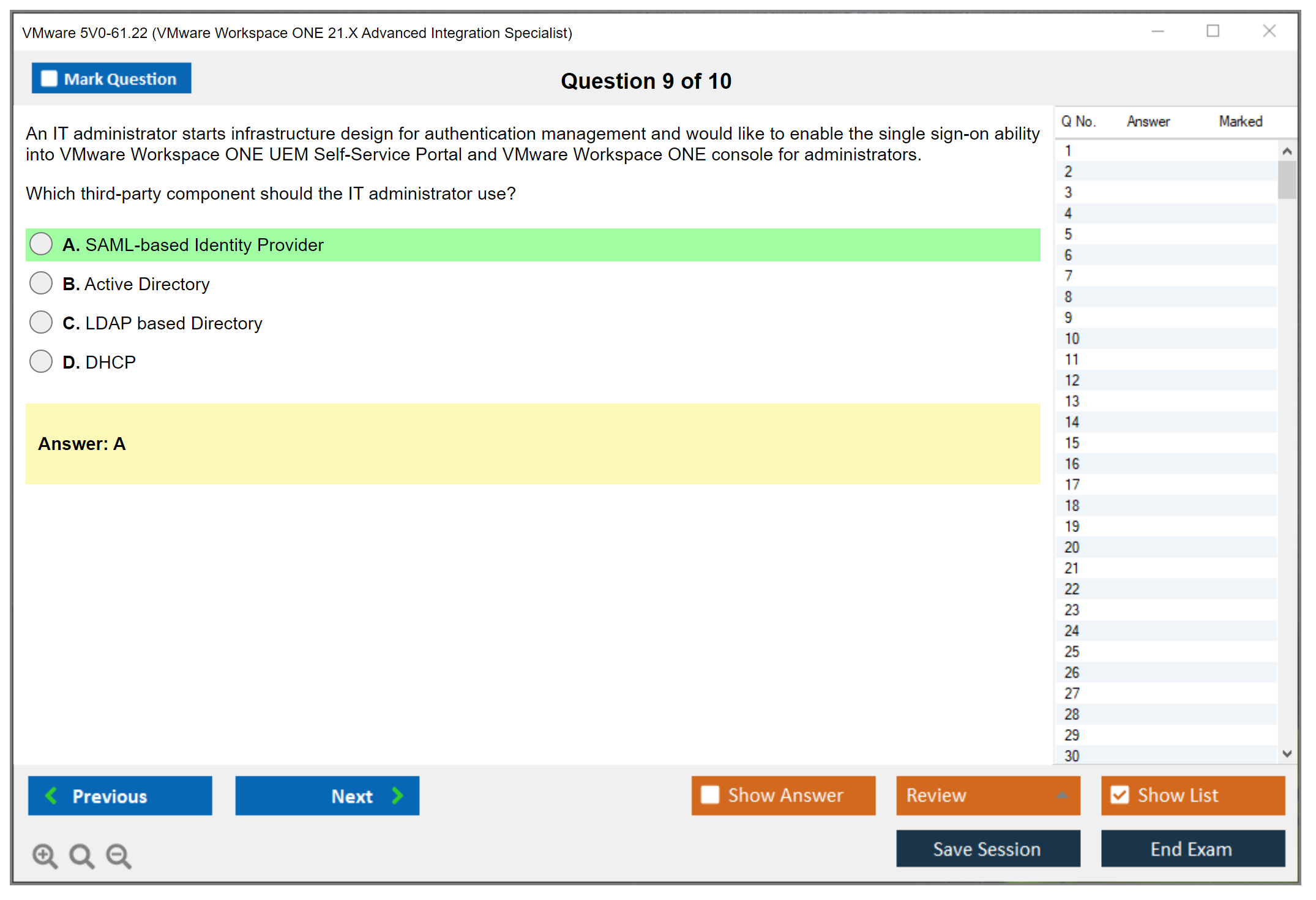Click the zoom out magnifier icon
The height and width of the screenshot is (900, 1316).
[x=118, y=855]
